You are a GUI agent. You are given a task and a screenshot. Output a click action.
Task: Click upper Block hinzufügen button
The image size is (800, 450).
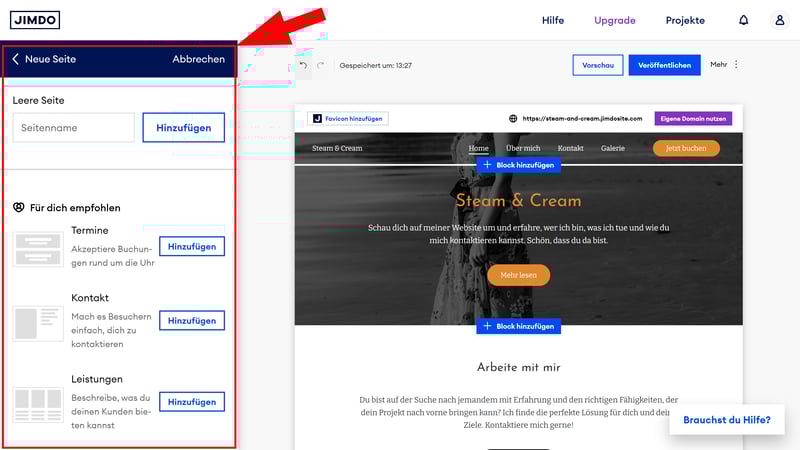[x=518, y=165]
